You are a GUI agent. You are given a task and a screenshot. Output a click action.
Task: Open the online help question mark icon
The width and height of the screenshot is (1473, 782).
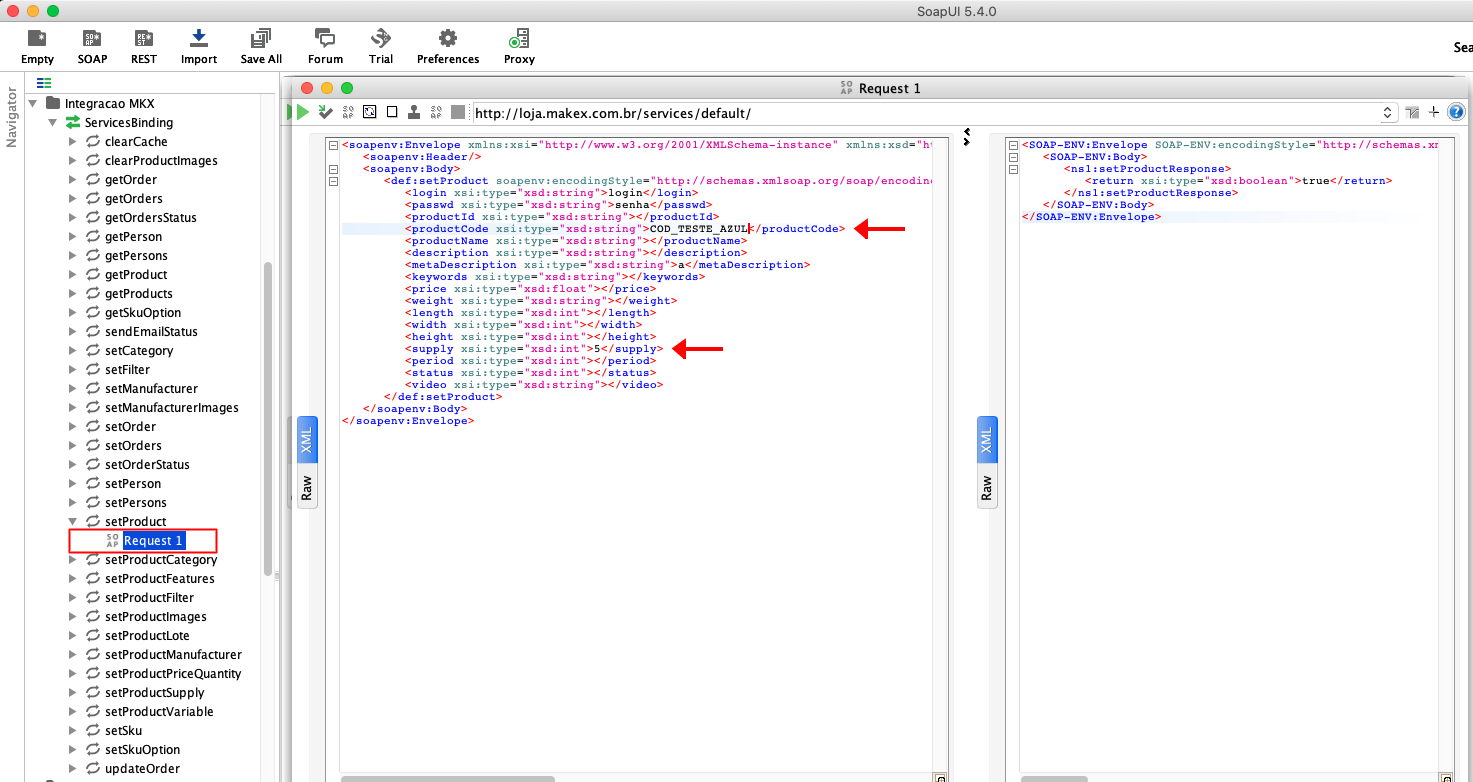point(1456,112)
